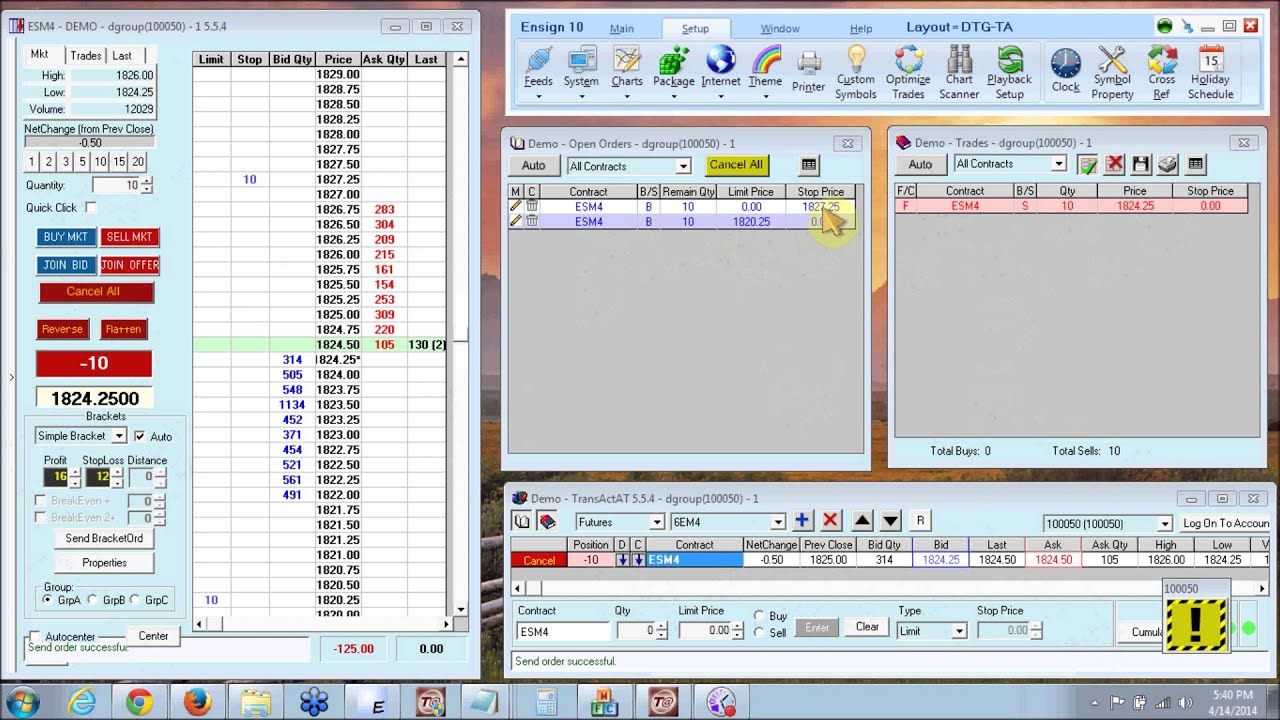The width and height of the screenshot is (1280, 720).
Task: Select the GrpA radio button
Action: [x=48, y=600]
